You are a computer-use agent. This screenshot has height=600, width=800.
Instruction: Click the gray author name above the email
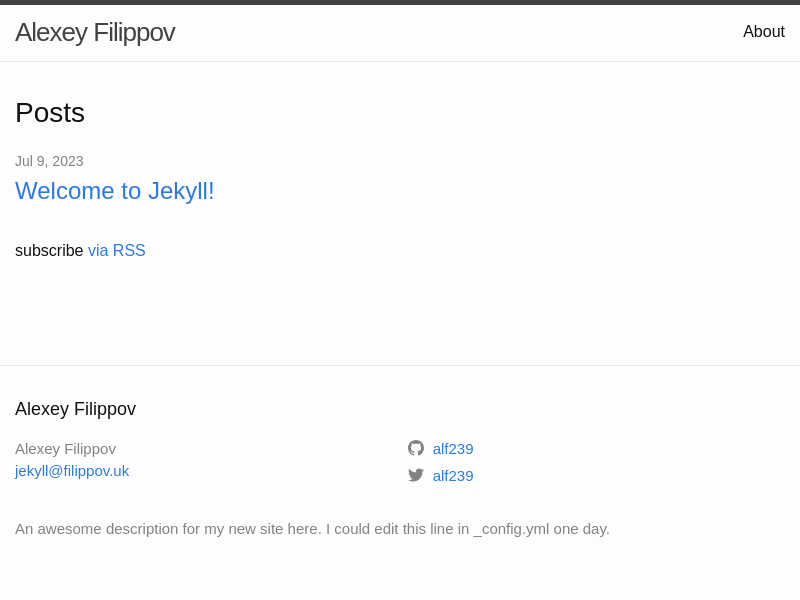[65, 449]
